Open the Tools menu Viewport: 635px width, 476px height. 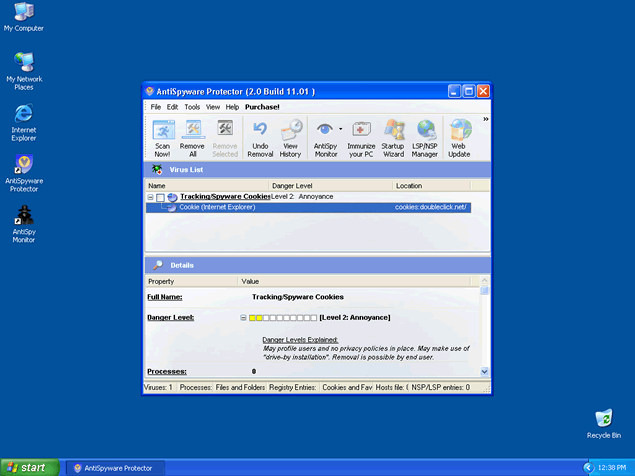[x=192, y=107]
